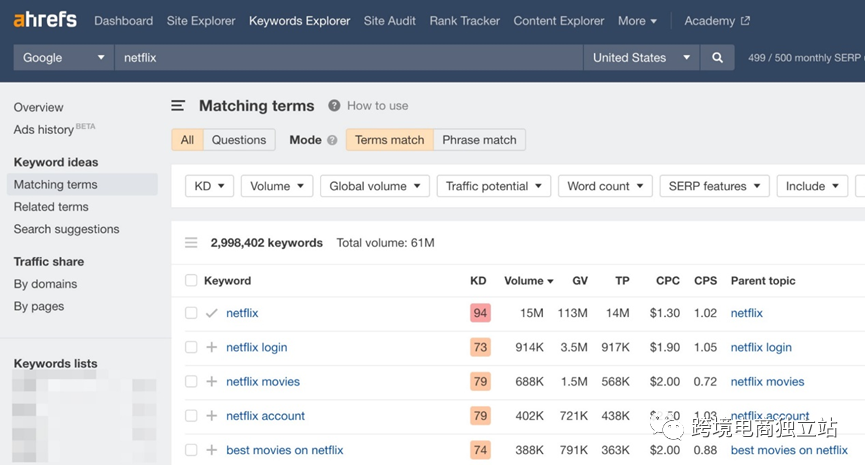The image size is (865, 465).
Task: Click the checkmark icon beside netflix keyword
Action: pos(211,313)
